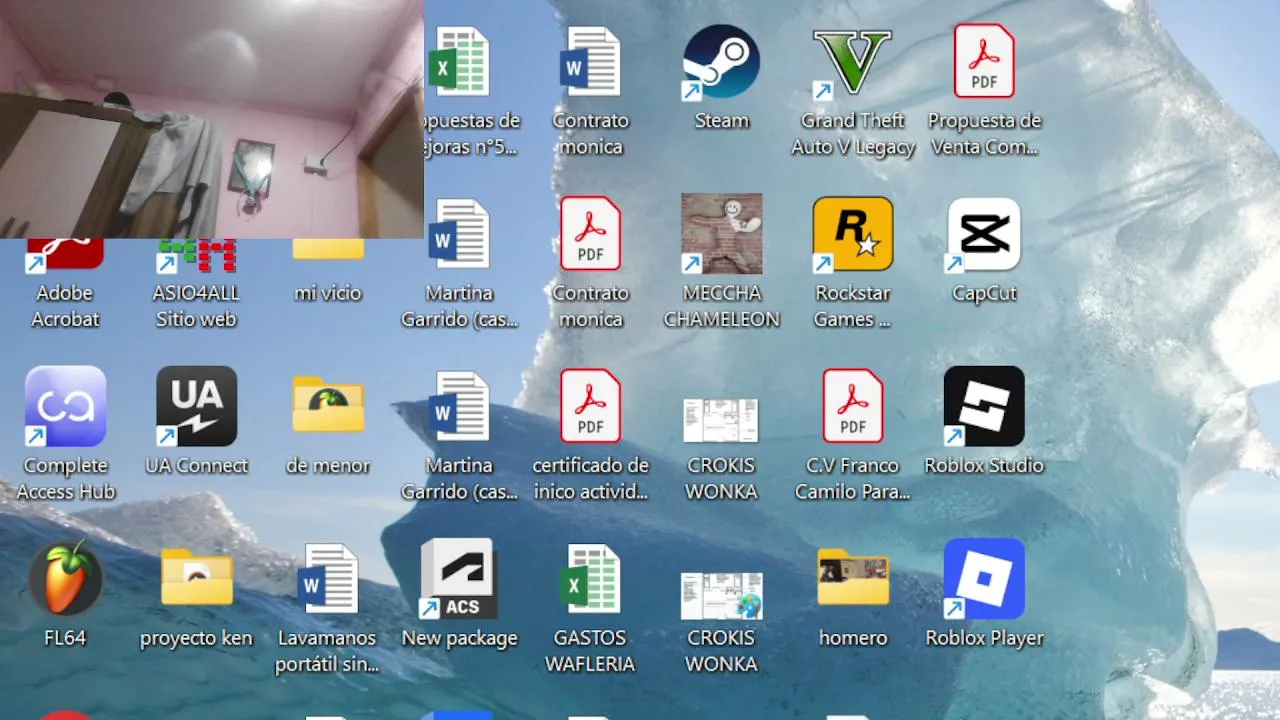Select the GASTOS WAFLERIA Excel spreadsheet

590,578
